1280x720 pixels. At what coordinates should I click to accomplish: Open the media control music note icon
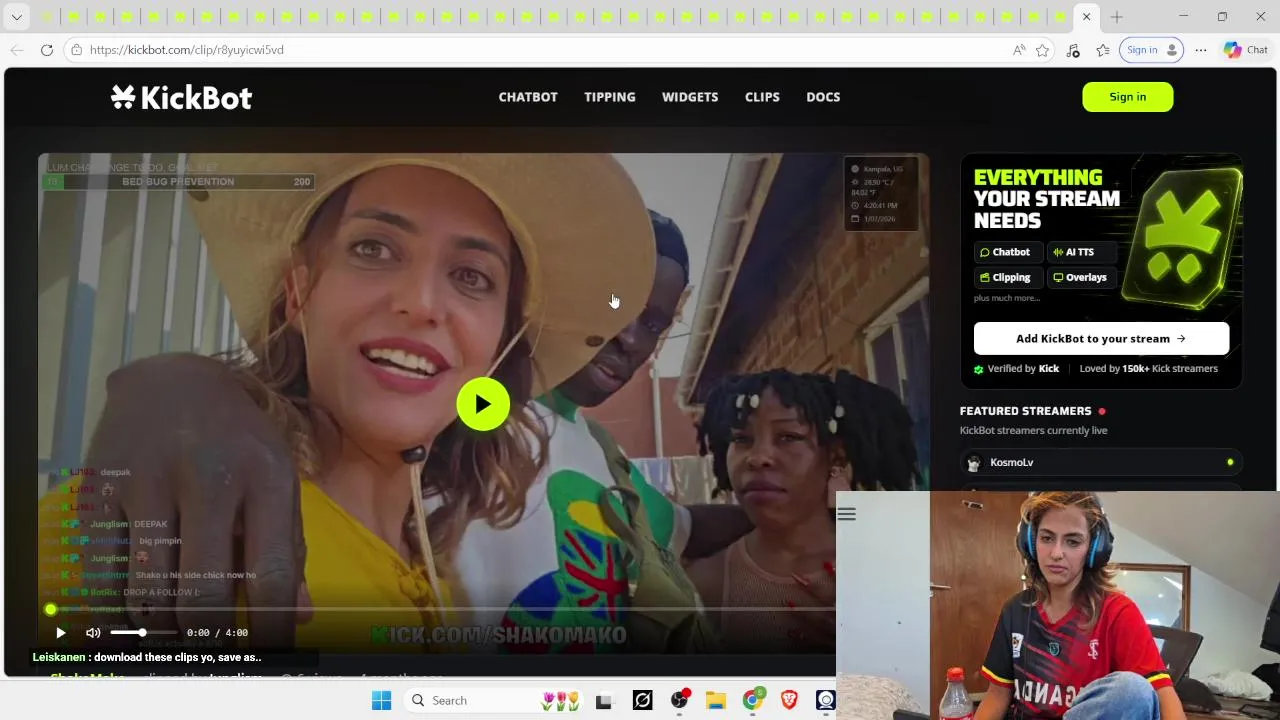click(x=1073, y=50)
